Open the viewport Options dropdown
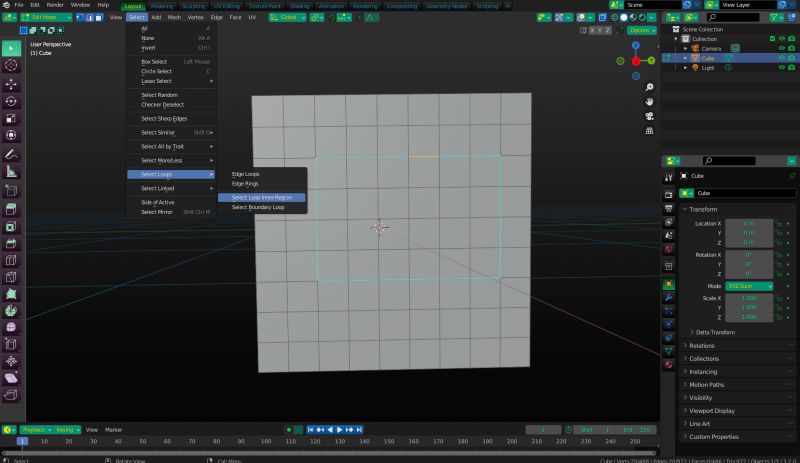The image size is (800, 463). [641, 31]
